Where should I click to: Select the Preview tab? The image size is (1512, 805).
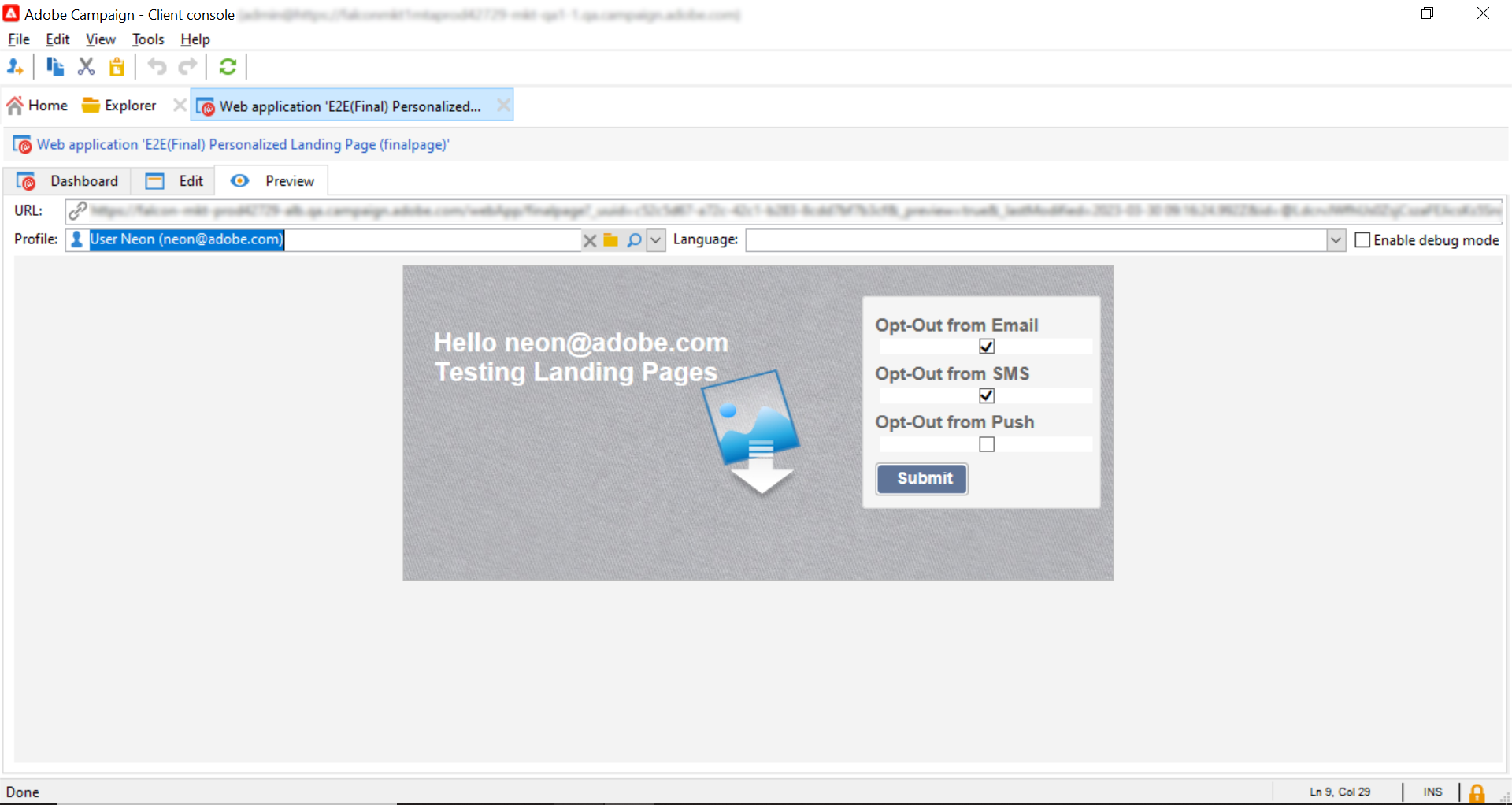click(x=272, y=181)
